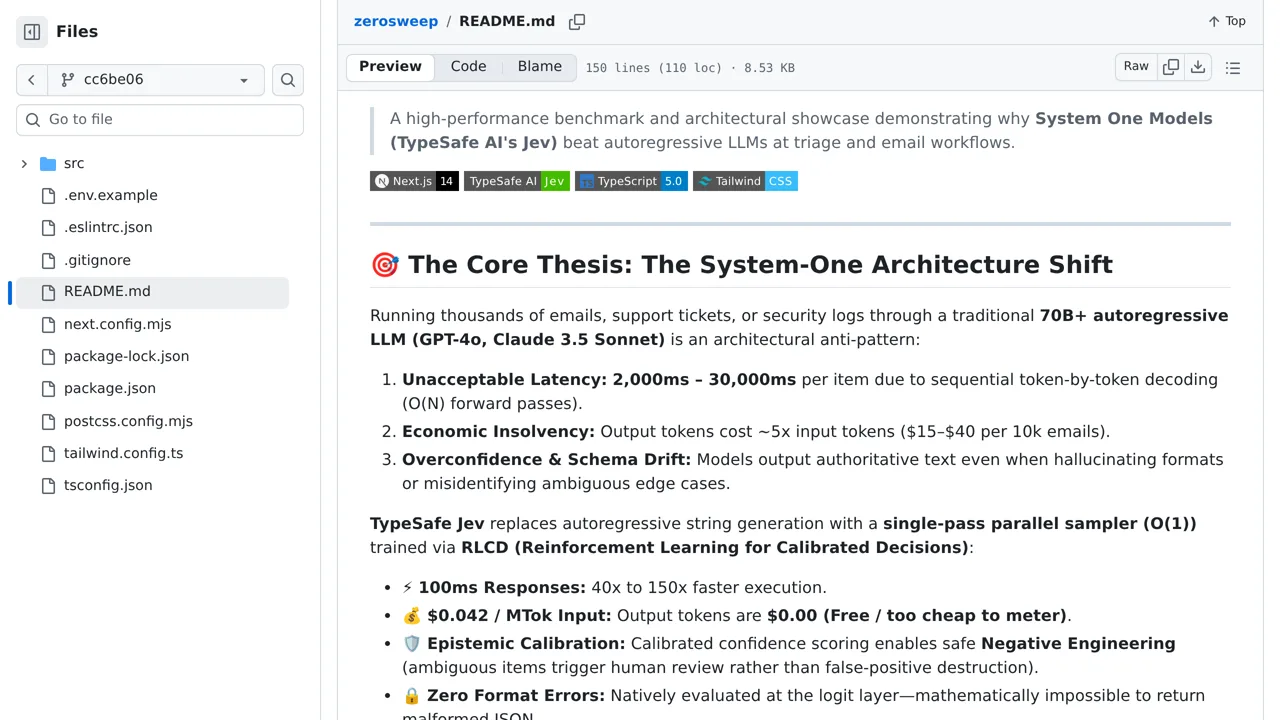Image resolution: width=1280 pixels, height=720 pixels.
Task: Copy the file path icon
Action: [577, 22]
